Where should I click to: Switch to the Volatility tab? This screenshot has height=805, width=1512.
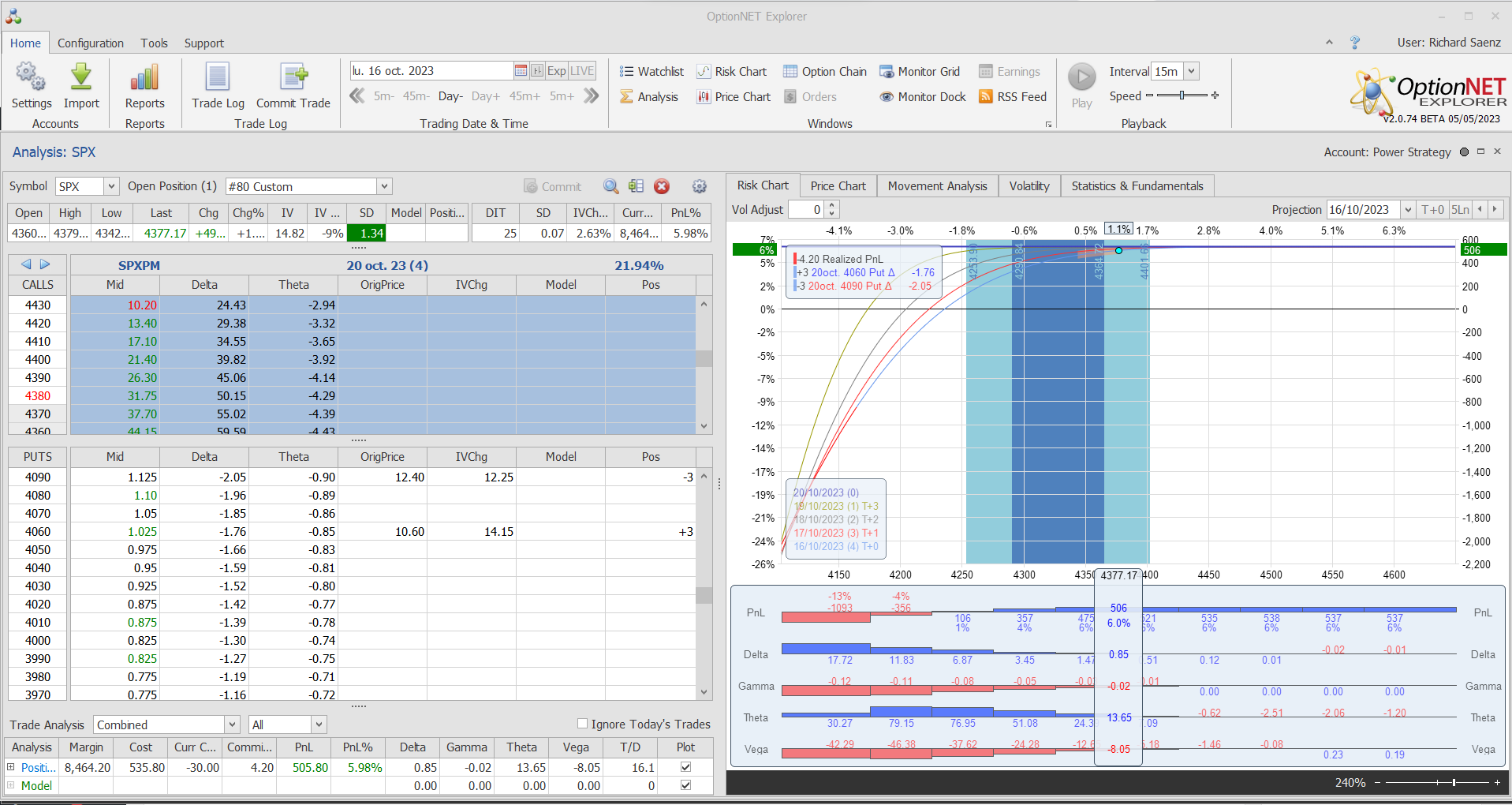click(x=1029, y=186)
